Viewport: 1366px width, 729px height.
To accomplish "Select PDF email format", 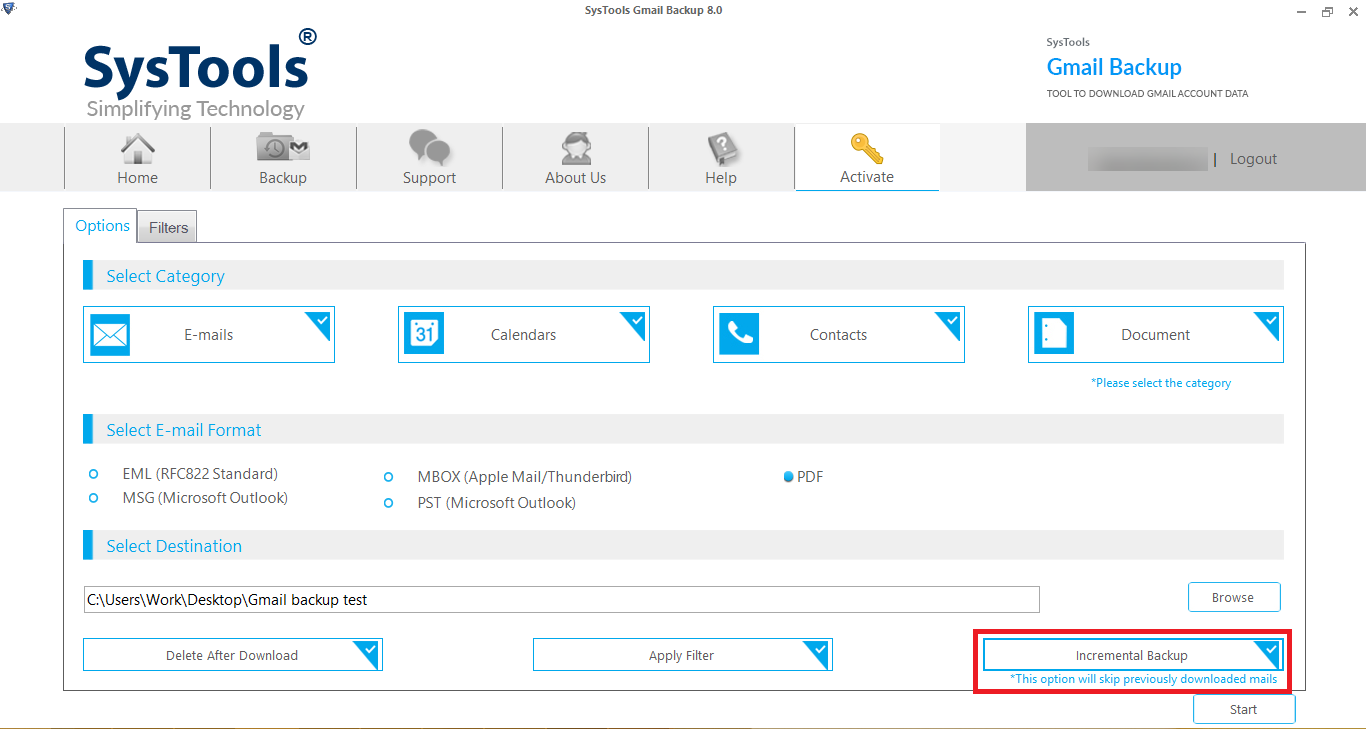I will [x=789, y=477].
